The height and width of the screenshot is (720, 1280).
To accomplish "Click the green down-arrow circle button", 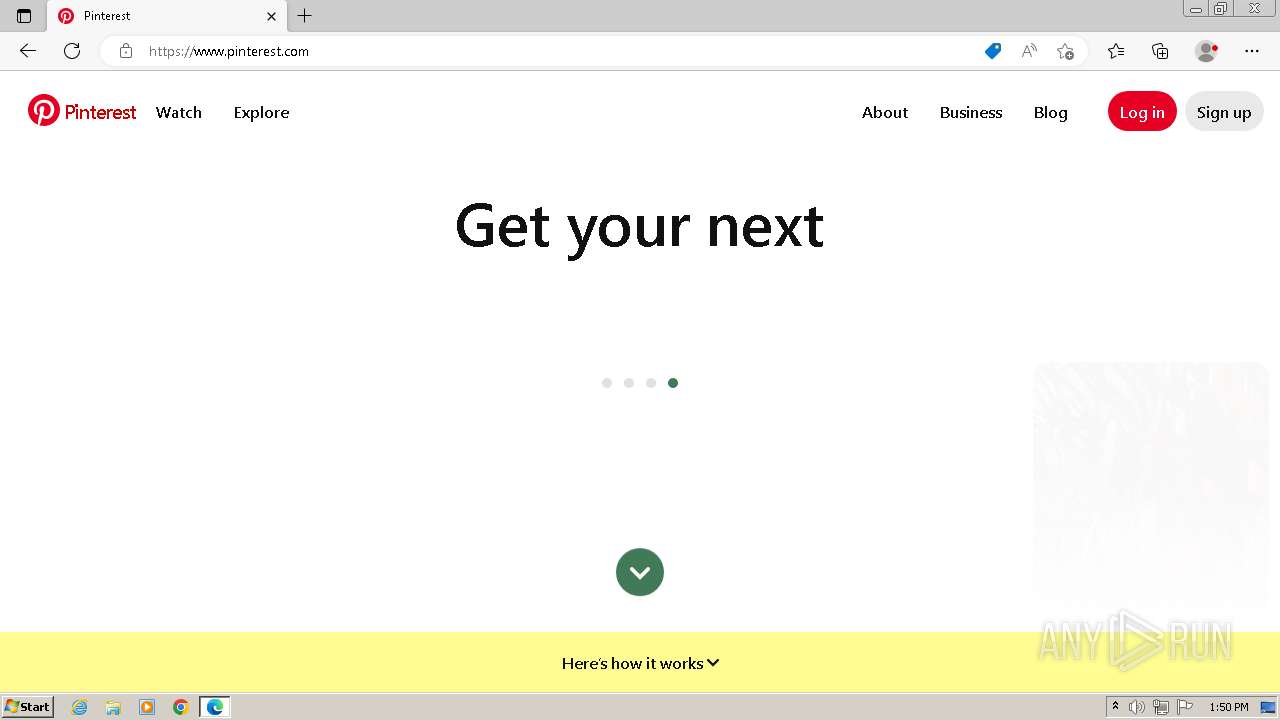I will (x=640, y=572).
